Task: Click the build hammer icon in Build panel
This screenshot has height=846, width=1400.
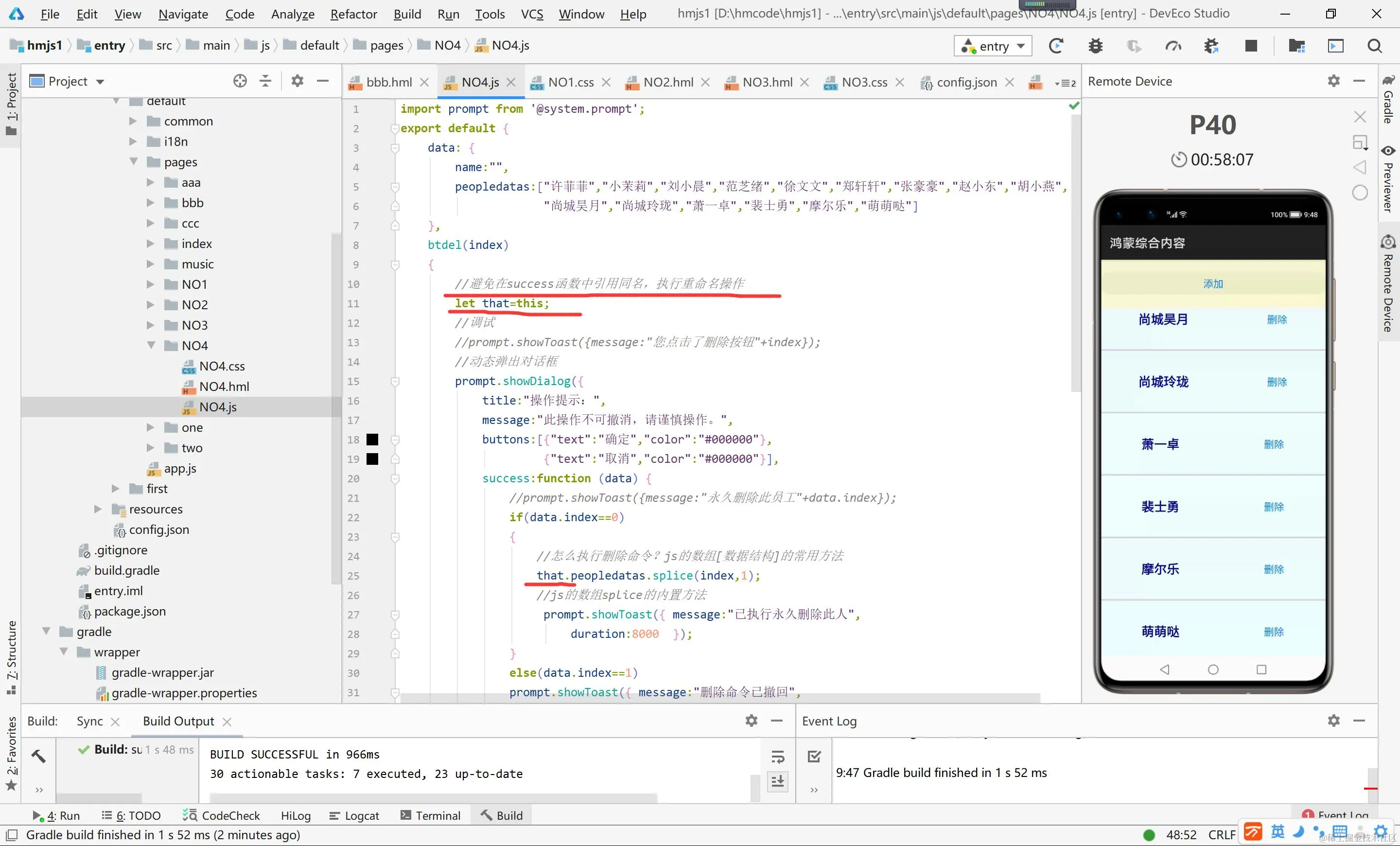Action: click(38, 756)
